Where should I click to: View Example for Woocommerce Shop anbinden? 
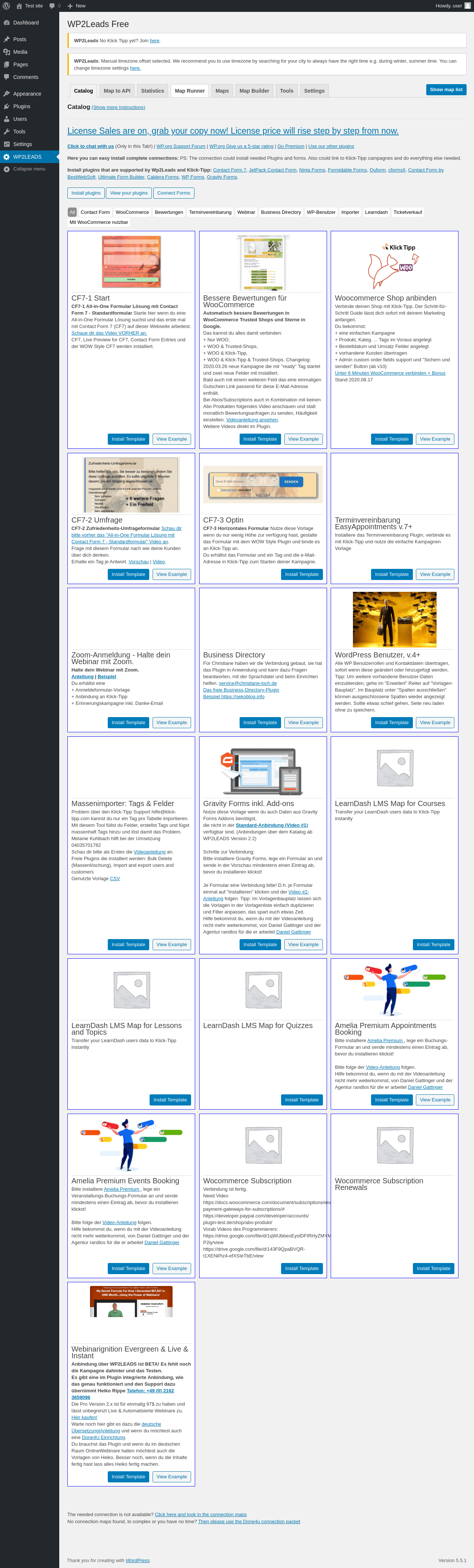pos(435,439)
